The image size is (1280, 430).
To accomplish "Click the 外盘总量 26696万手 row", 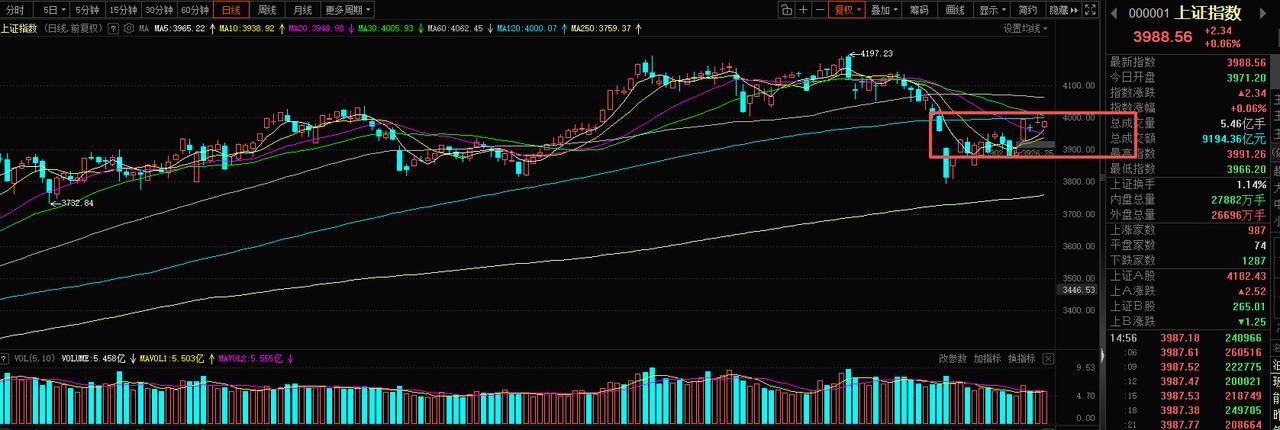I will point(1187,214).
